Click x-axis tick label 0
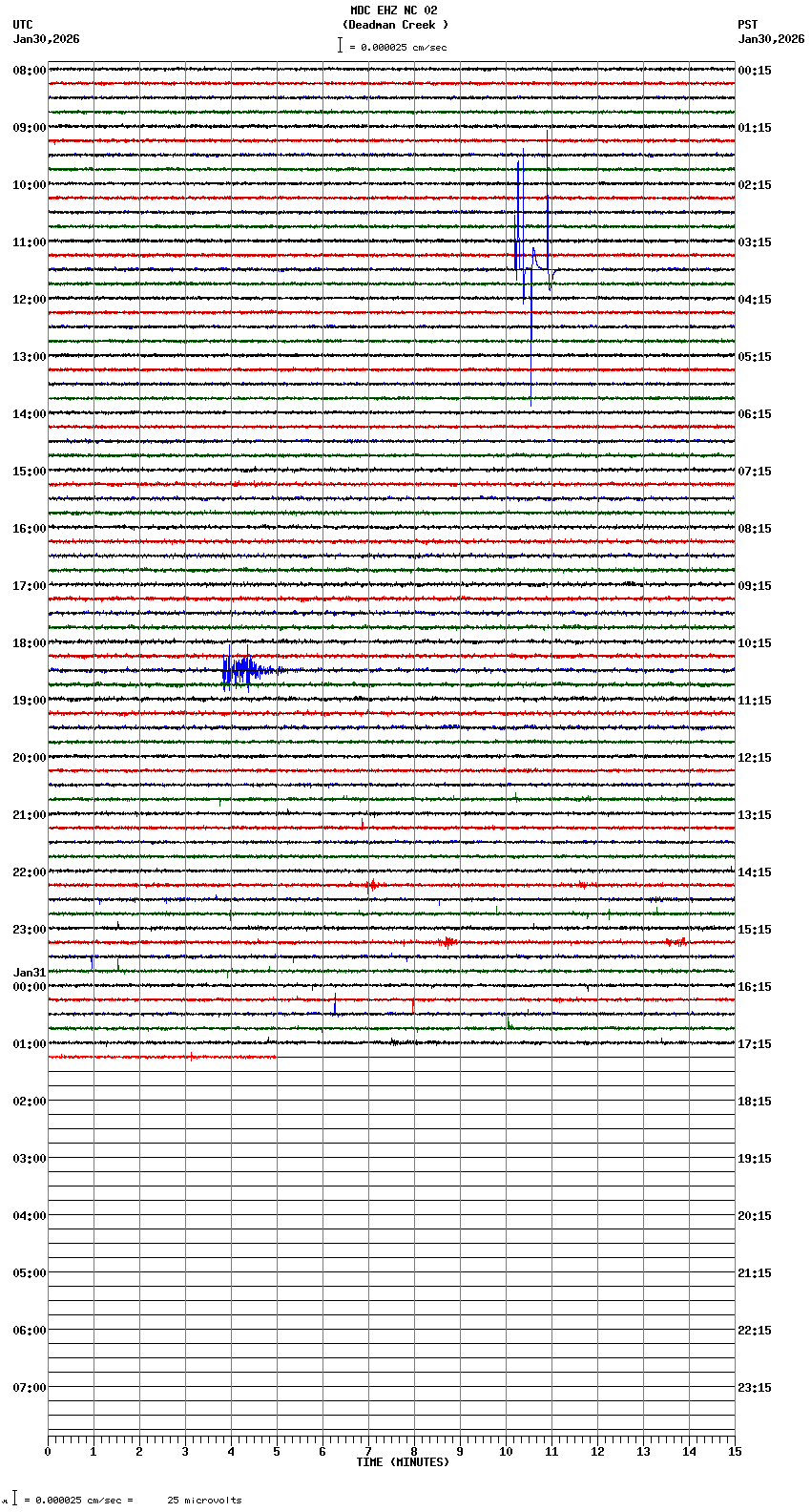This screenshot has height=1512, width=811. pos(48,1452)
